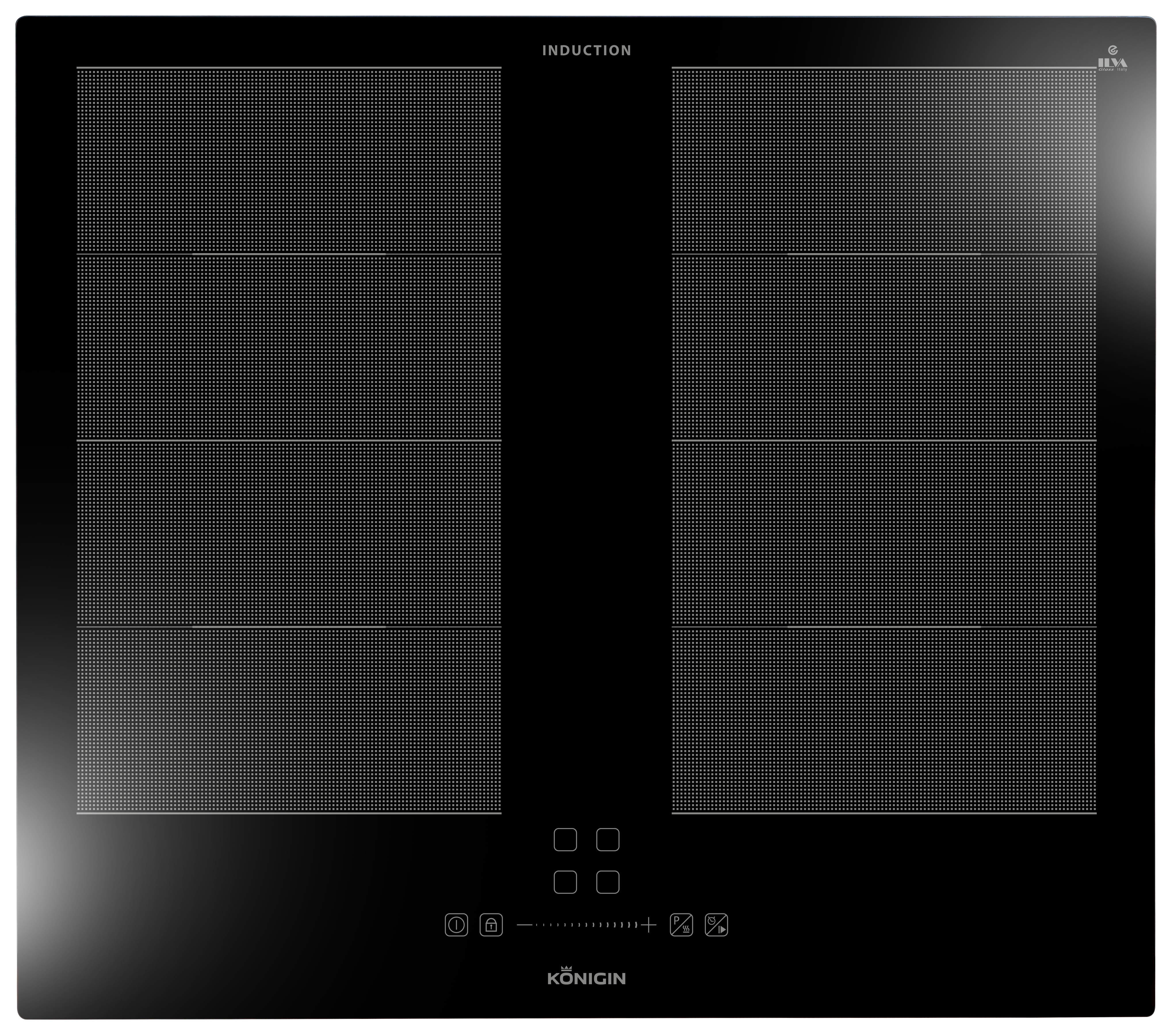Select the top-left zone selector square
1172x1036 pixels.
565,840
